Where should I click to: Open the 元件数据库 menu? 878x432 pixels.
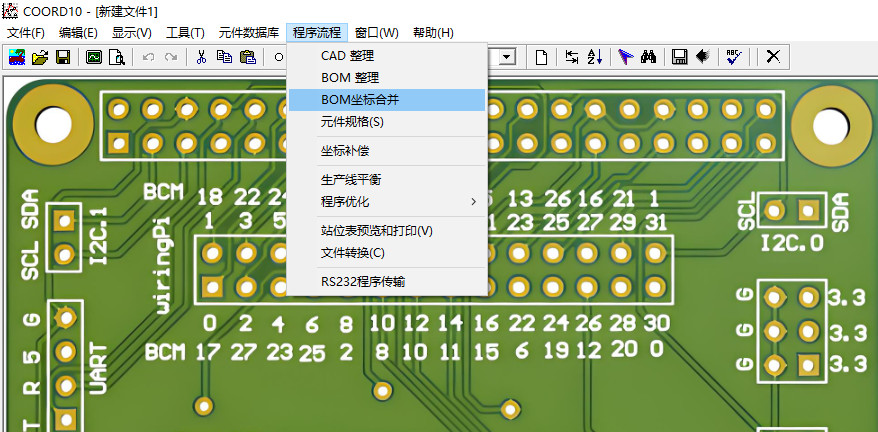click(x=249, y=32)
